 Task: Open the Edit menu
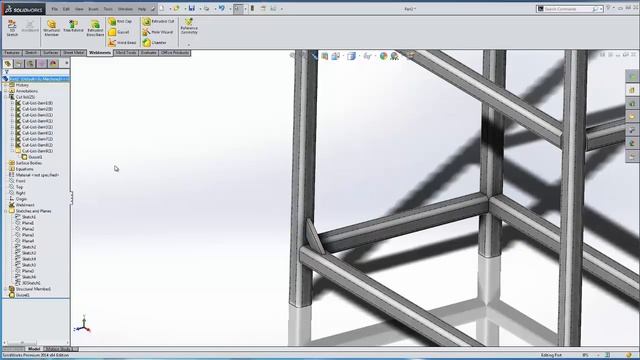tap(66, 9)
